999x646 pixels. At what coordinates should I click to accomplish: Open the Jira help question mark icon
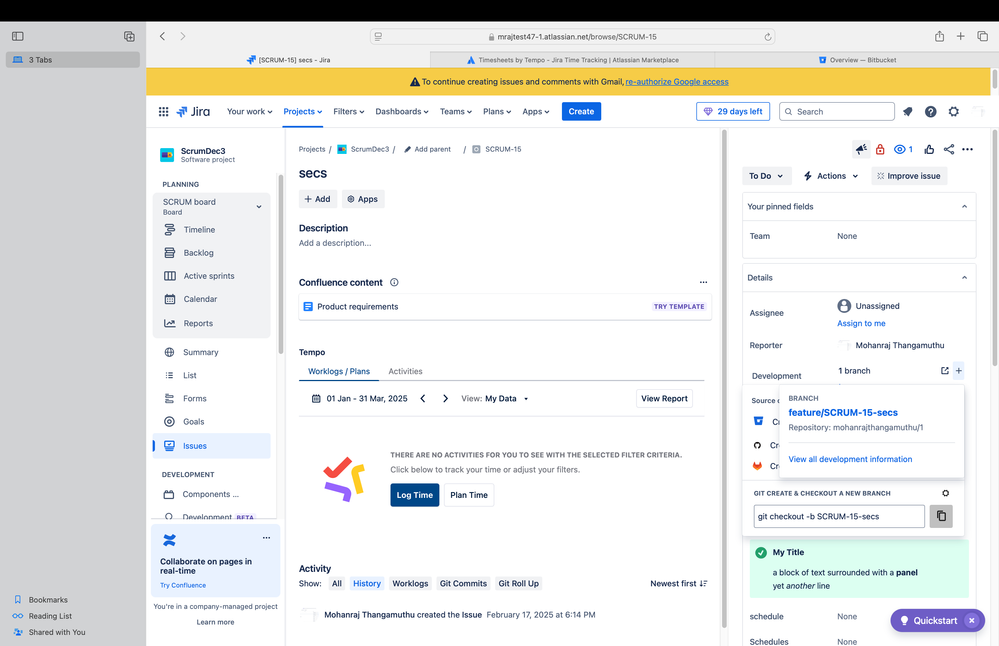point(931,111)
